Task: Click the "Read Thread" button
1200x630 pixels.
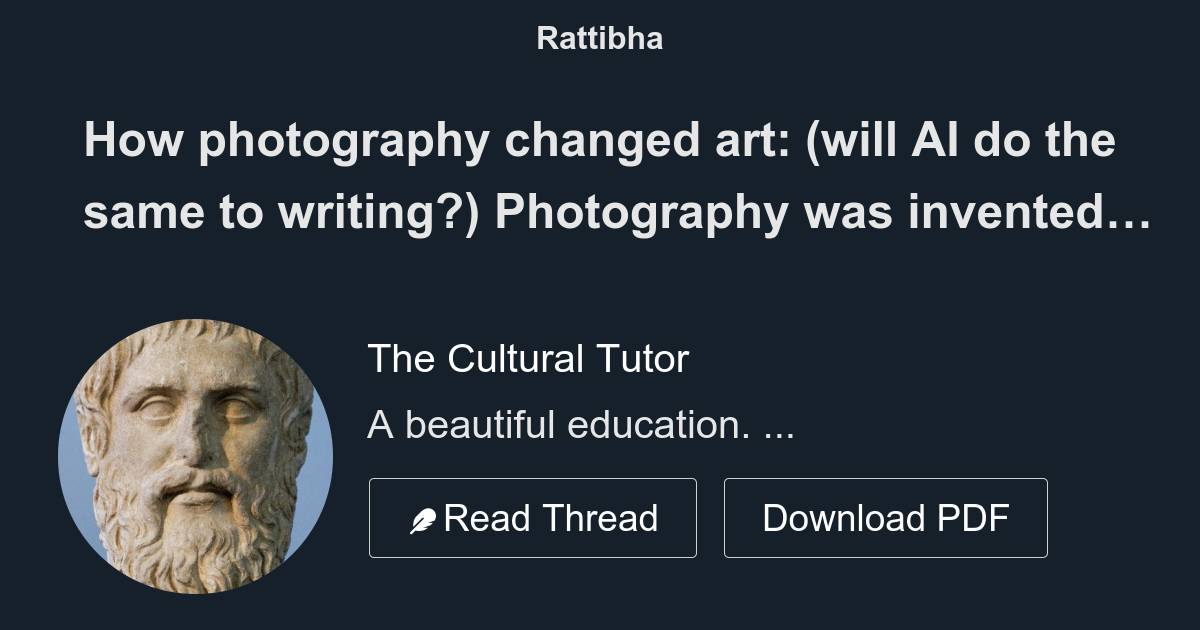Action: click(533, 517)
